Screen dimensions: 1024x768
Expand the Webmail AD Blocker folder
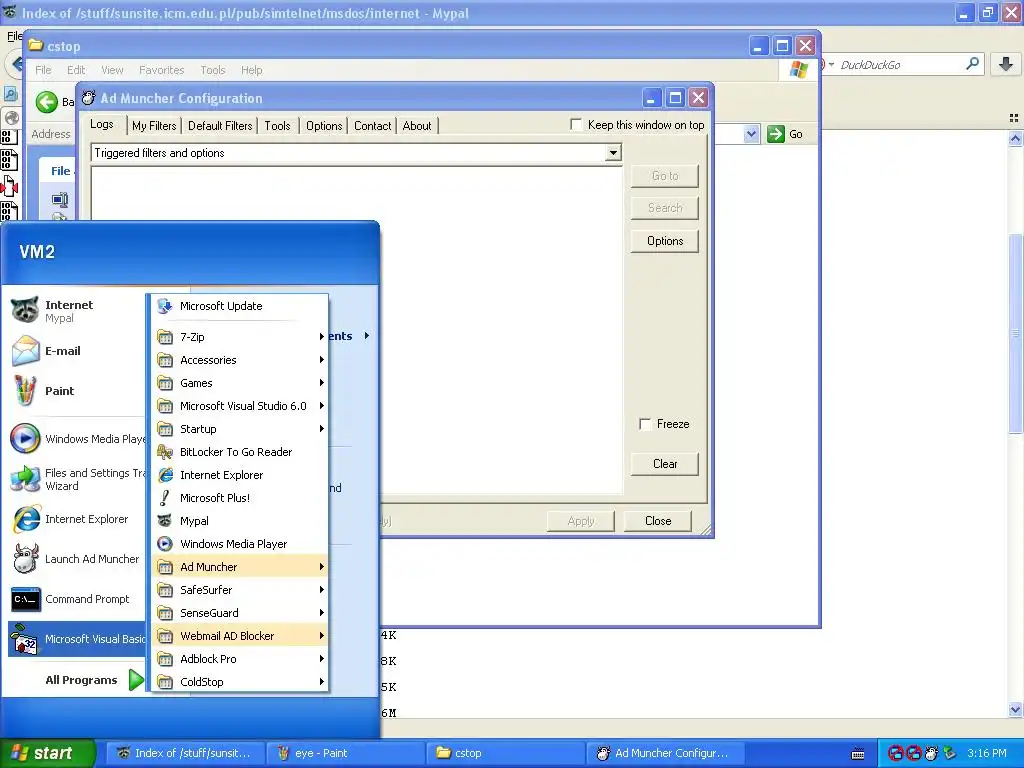click(240, 635)
